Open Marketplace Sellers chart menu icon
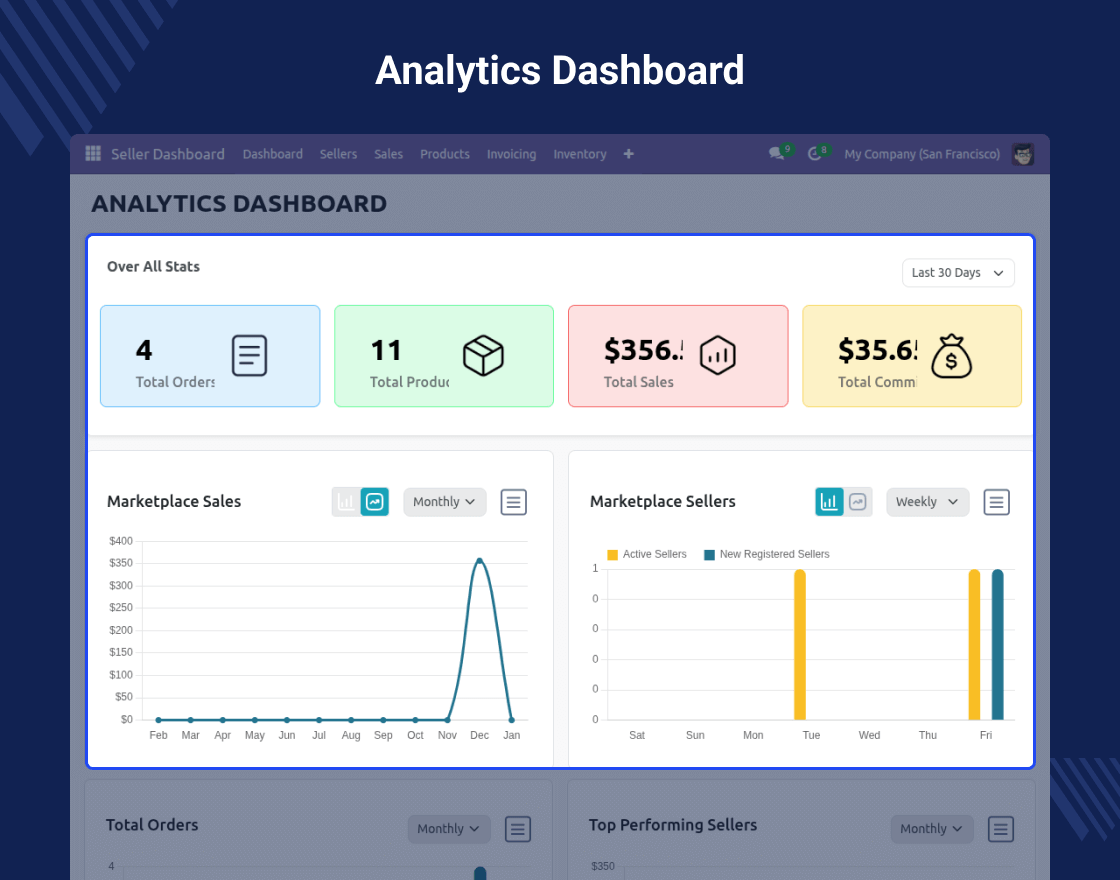The image size is (1120, 880). 996,502
